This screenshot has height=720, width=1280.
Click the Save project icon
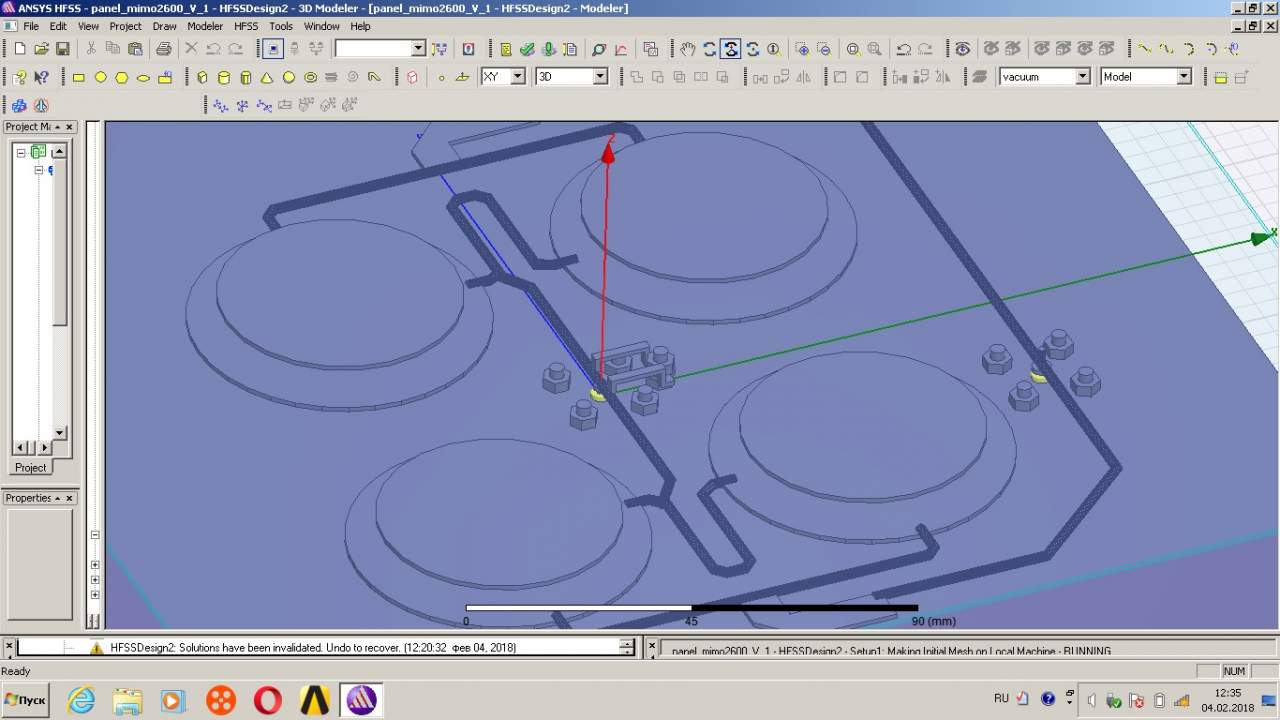[62, 49]
